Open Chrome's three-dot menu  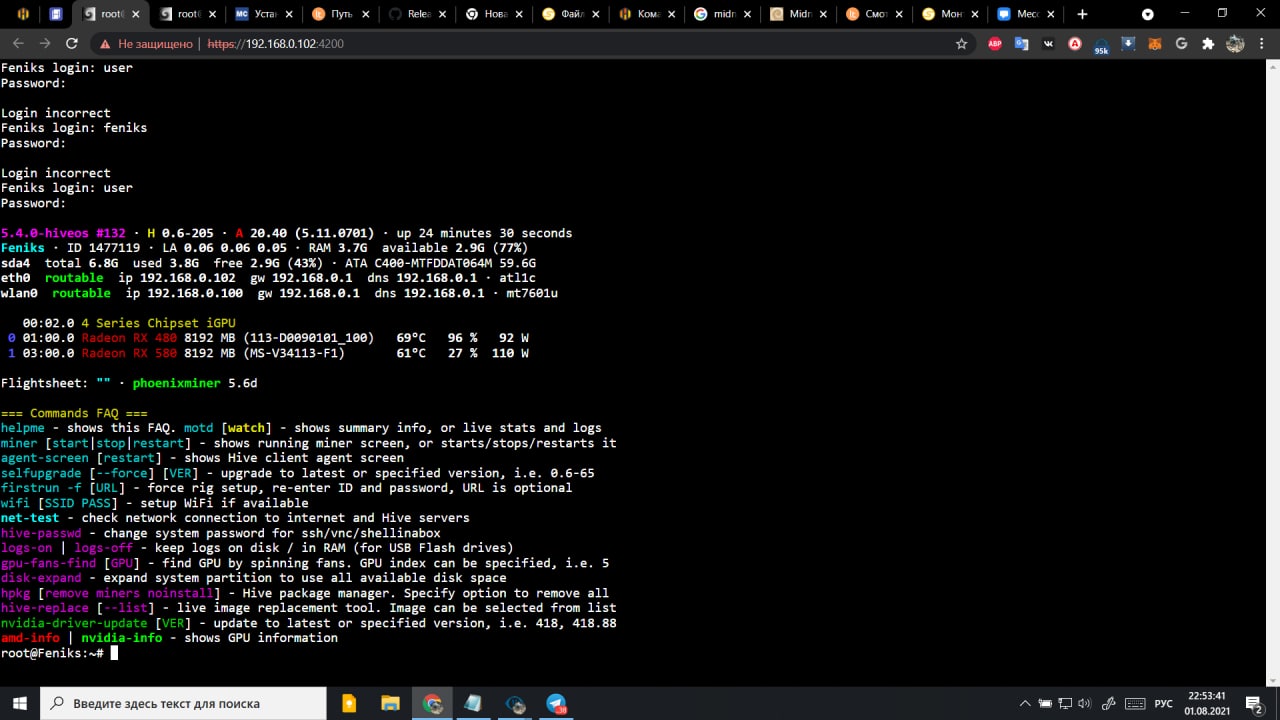tap(1262, 44)
